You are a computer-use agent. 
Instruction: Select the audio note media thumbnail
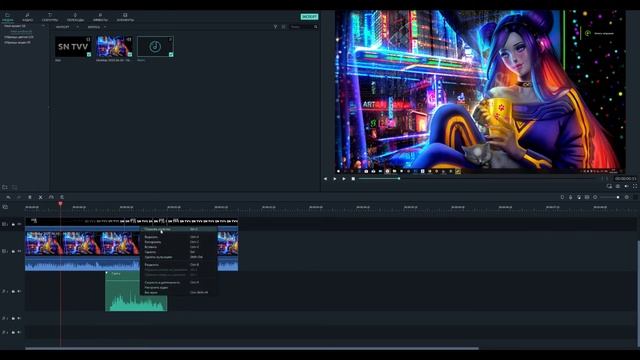155,46
